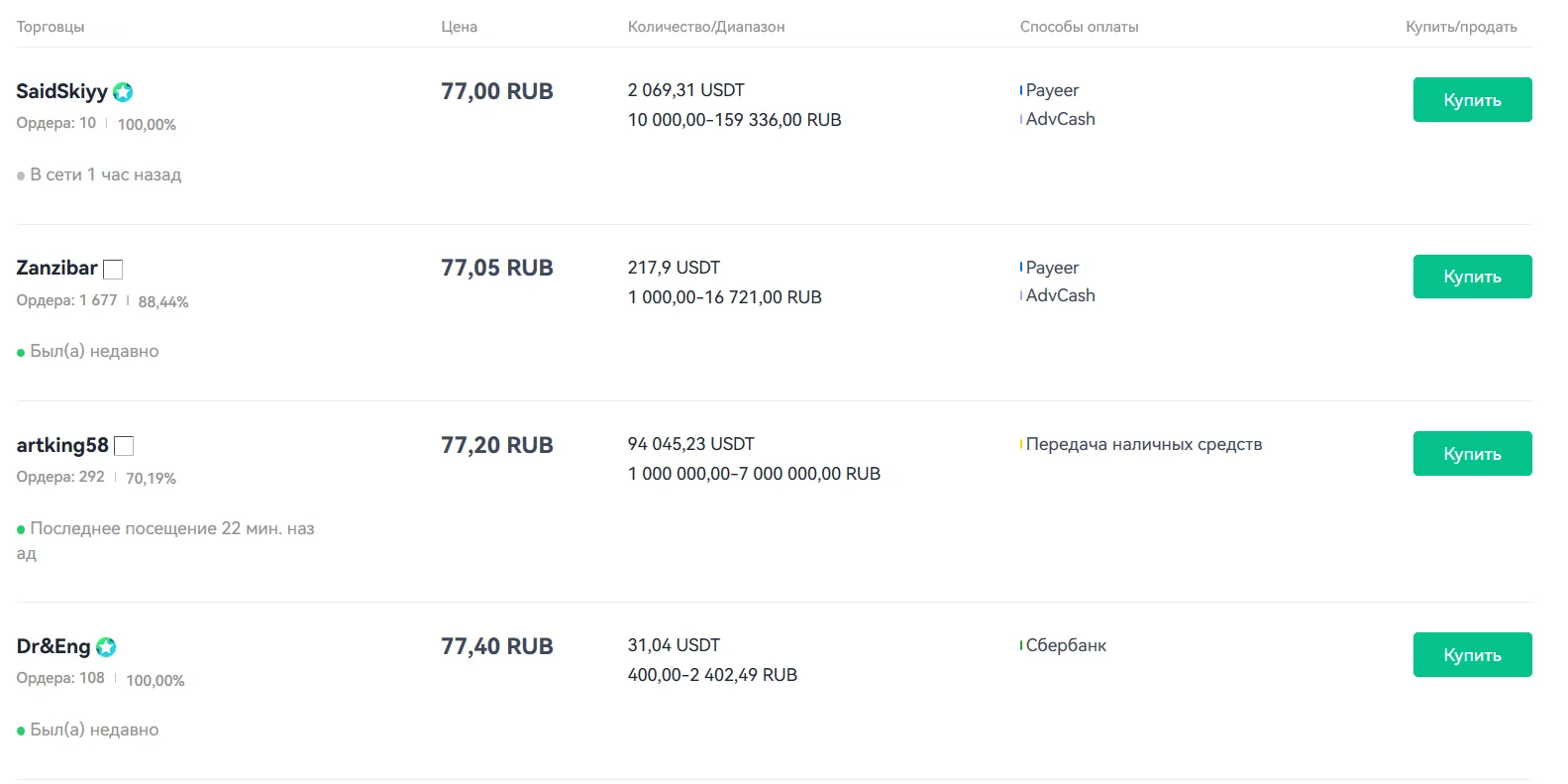
Task: Click the Цена column header
Action: [459, 27]
